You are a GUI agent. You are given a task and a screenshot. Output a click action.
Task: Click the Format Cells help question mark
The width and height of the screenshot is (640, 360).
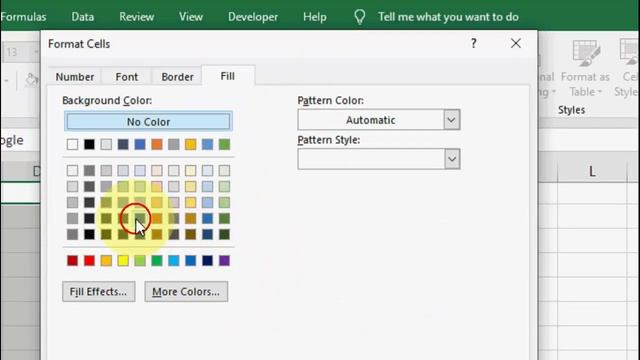pyautogui.click(x=473, y=43)
